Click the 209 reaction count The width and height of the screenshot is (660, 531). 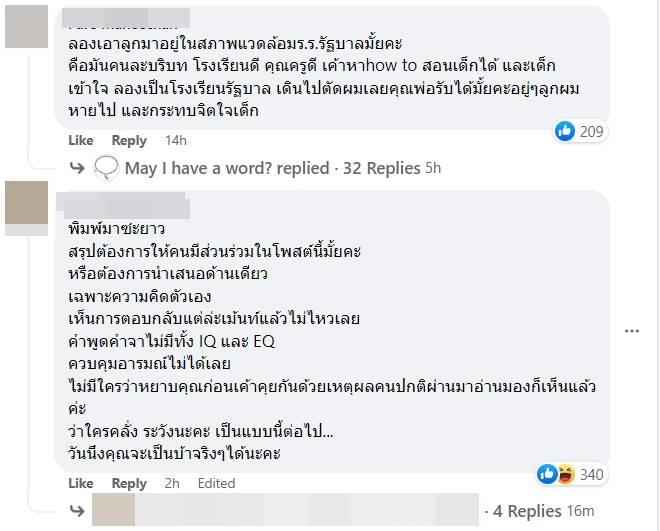[x=592, y=131]
